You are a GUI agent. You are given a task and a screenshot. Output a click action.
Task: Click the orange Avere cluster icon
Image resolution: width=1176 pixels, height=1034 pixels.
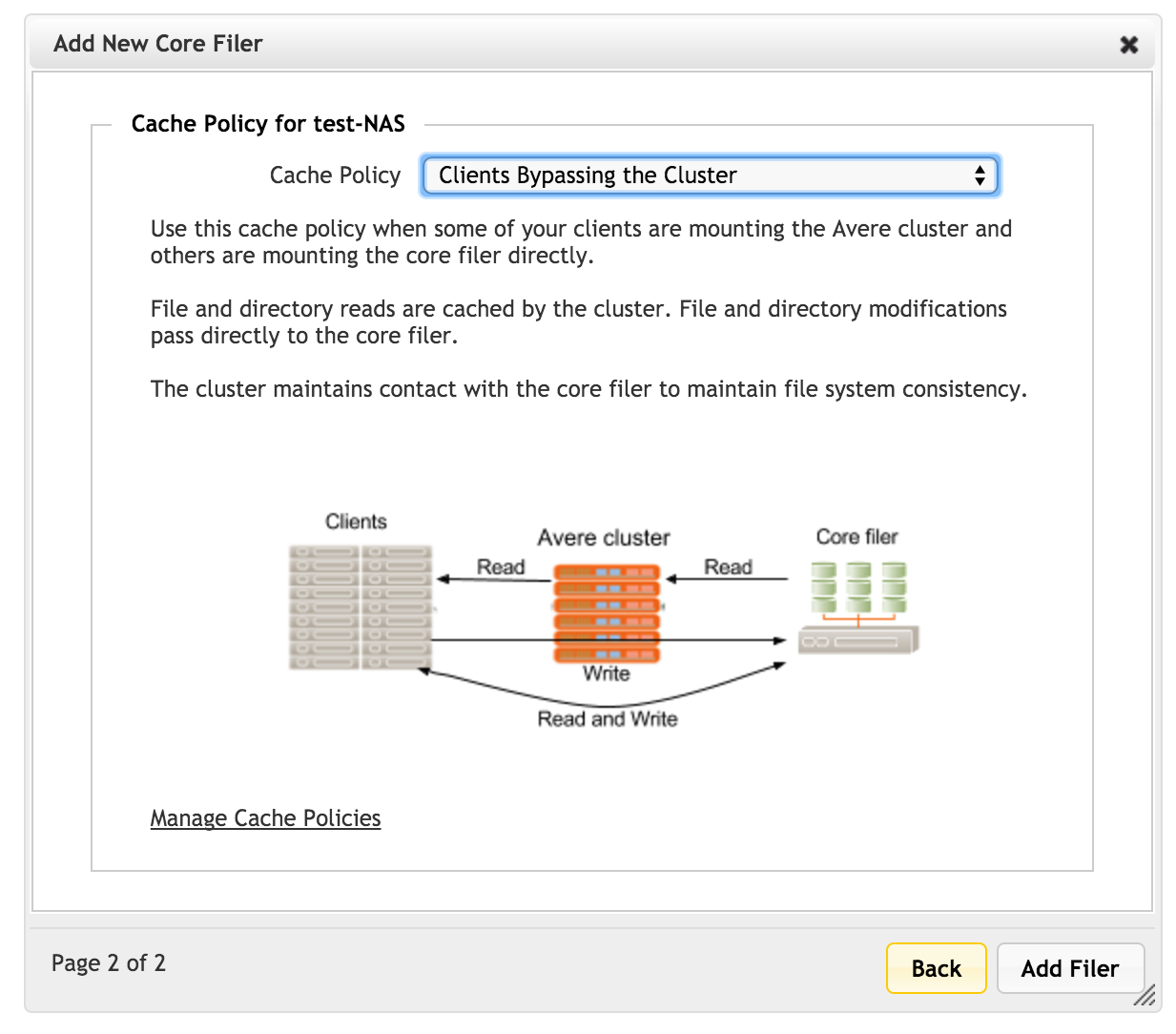point(607,613)
